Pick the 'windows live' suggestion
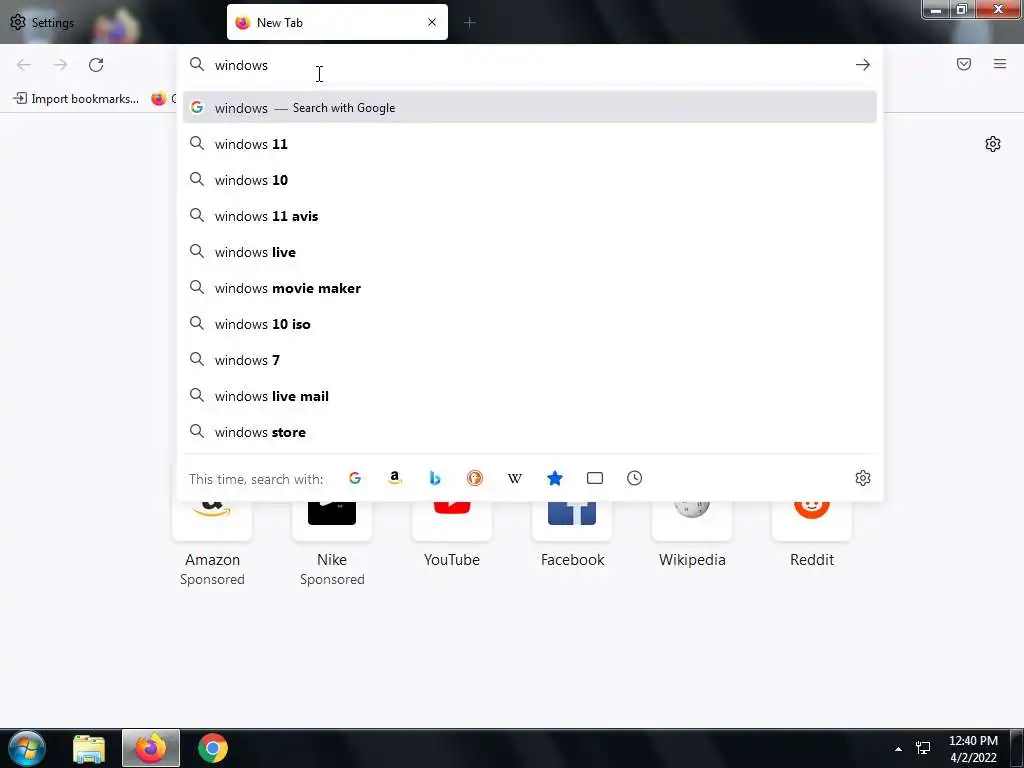 [530, 251]
